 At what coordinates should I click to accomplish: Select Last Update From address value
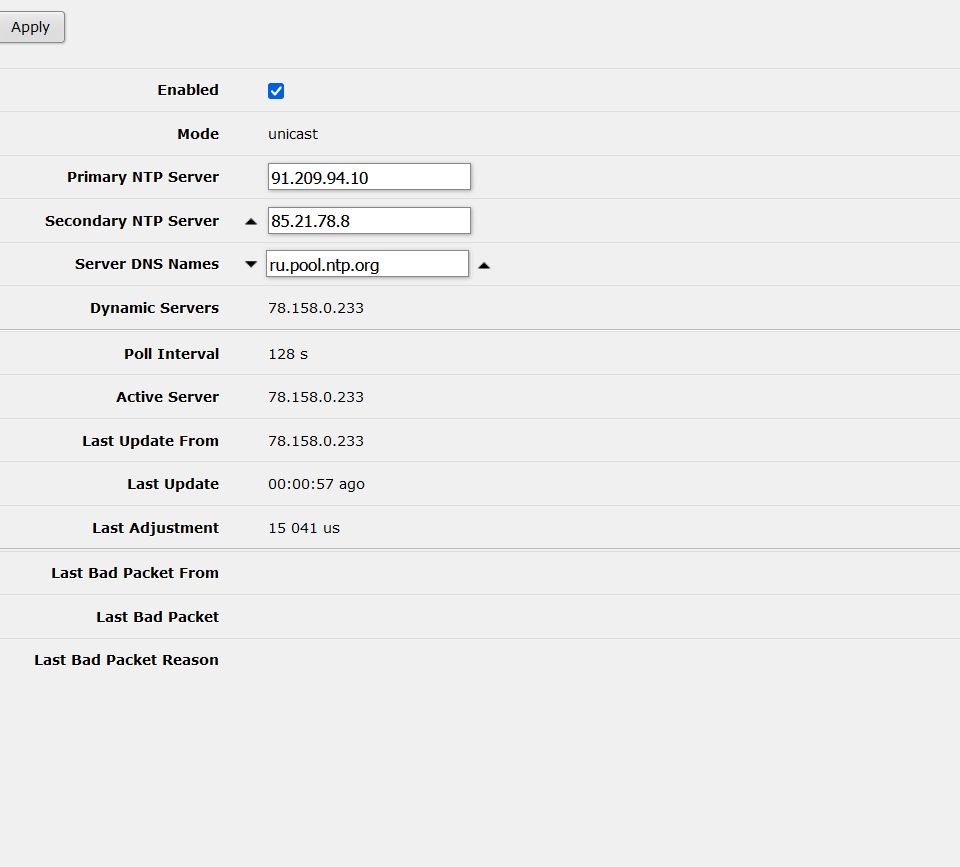pyautogui.click(x=316, y=441)
